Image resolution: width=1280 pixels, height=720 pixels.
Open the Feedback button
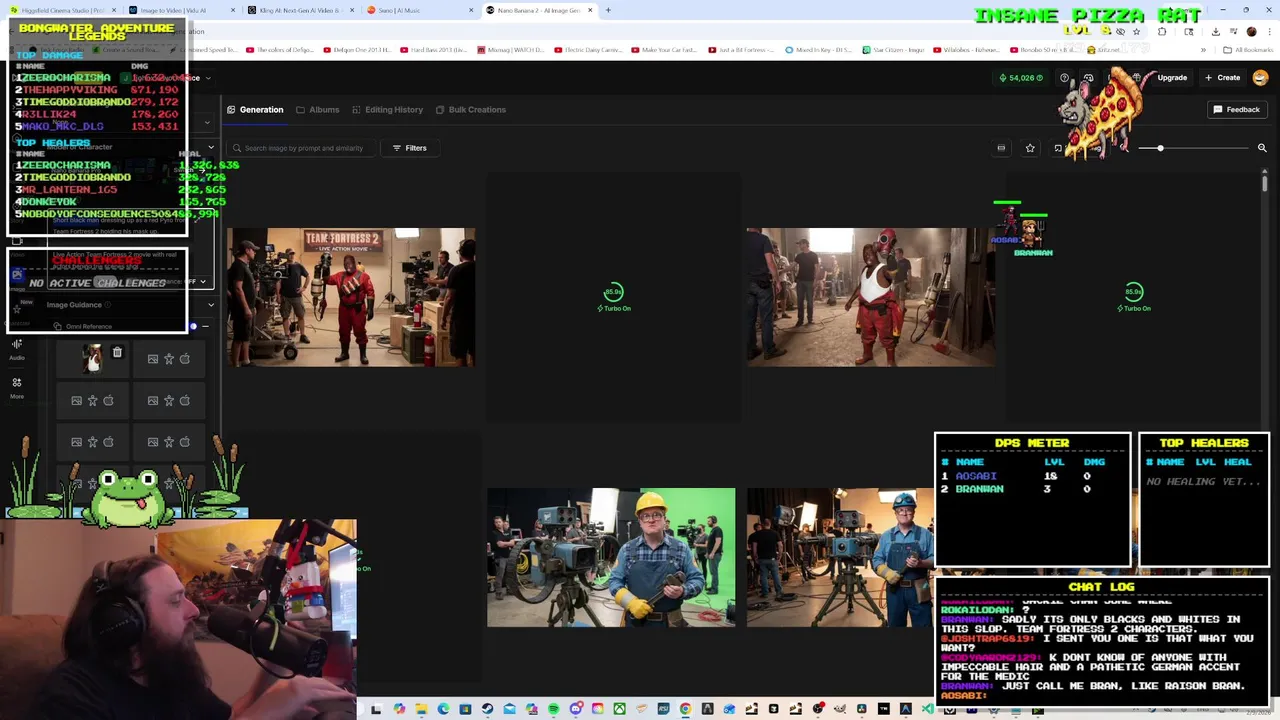pyautogui.click(x=1237, y=109)
